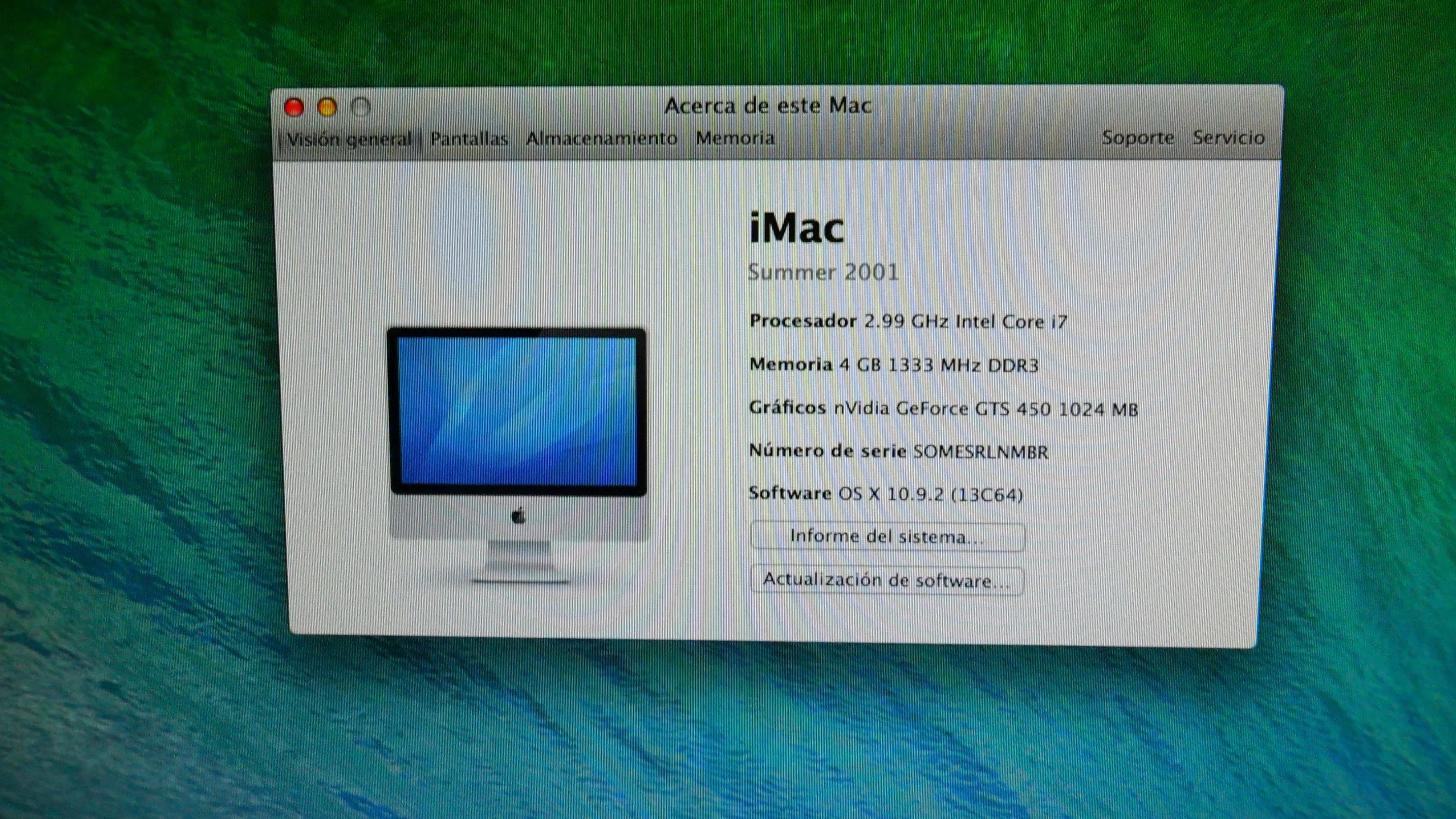The image size is (1456, 819).
Task: Select the Memoria tab
Action: [735, 137]
